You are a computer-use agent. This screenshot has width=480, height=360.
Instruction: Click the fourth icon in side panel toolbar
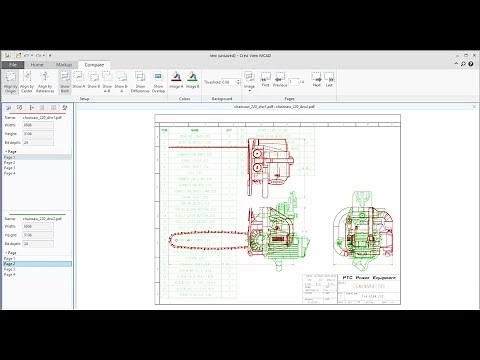click(42, 107)
